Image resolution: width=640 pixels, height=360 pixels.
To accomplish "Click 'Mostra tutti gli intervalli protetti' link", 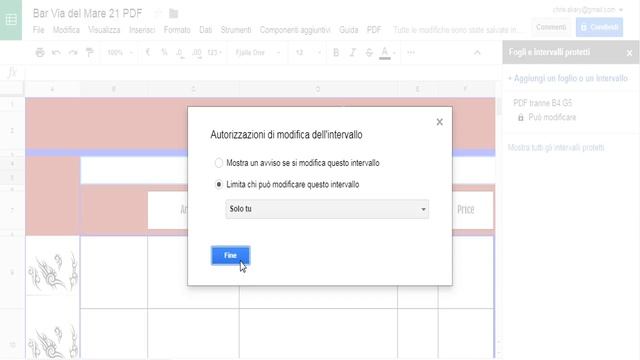I will (x=556, y=148).
